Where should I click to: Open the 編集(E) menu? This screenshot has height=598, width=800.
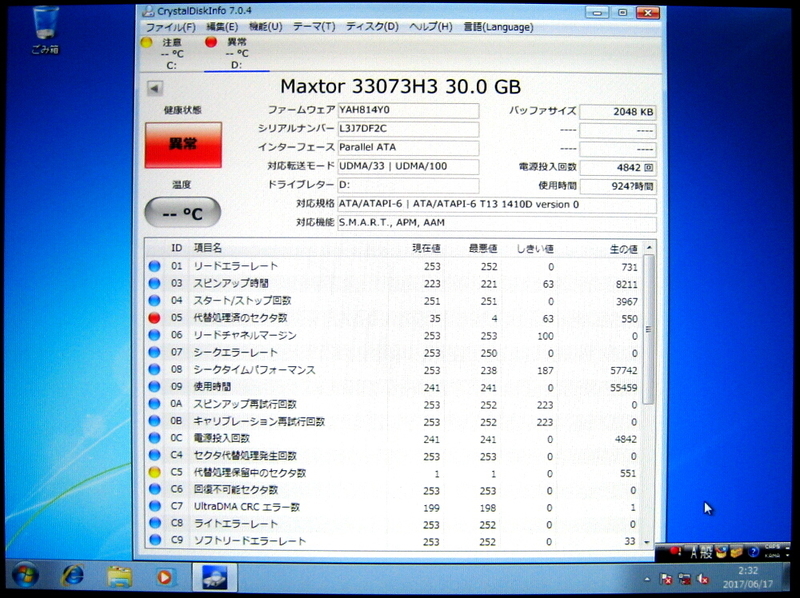[222, 27]
